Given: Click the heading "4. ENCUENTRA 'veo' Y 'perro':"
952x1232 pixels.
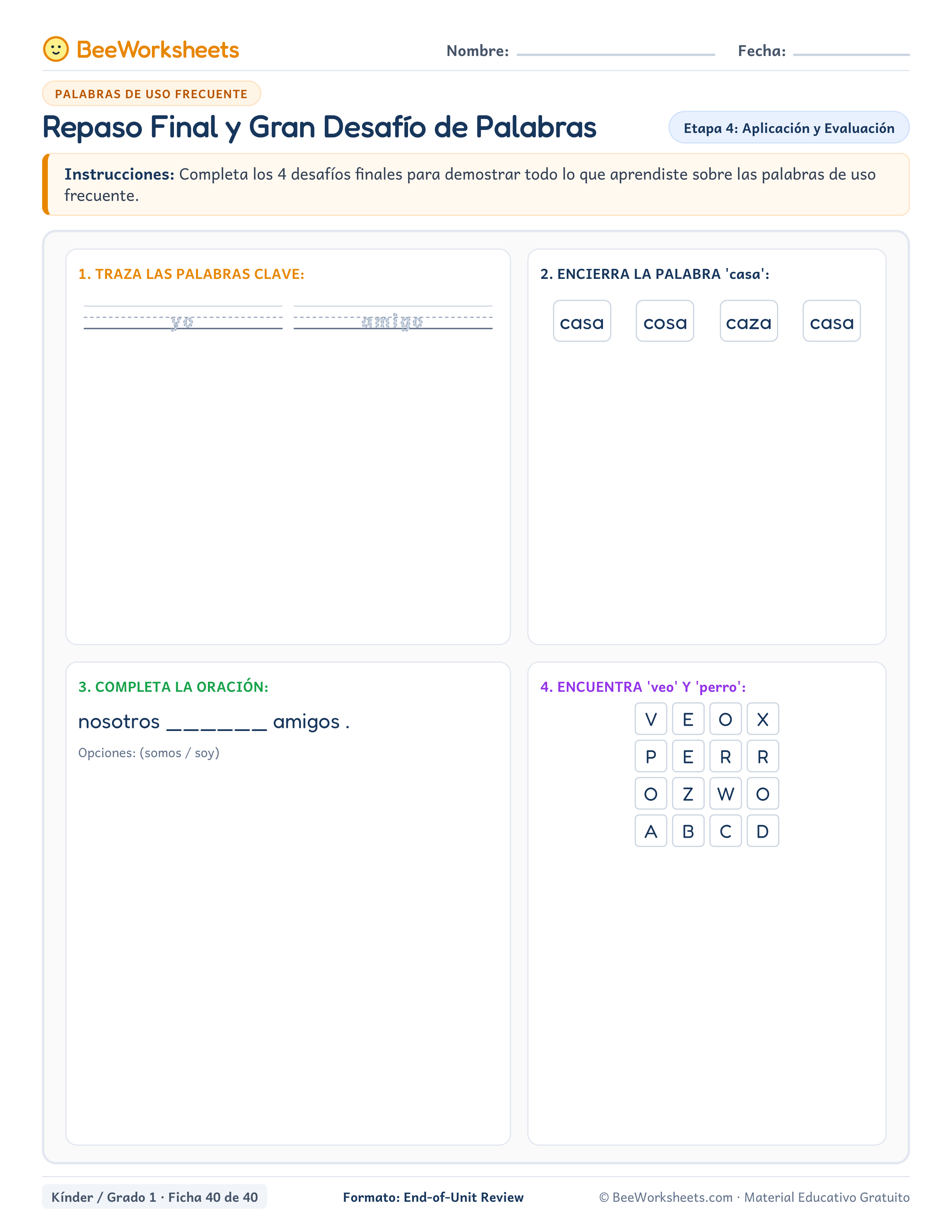Looking at the screenshot, I should 643,687.
